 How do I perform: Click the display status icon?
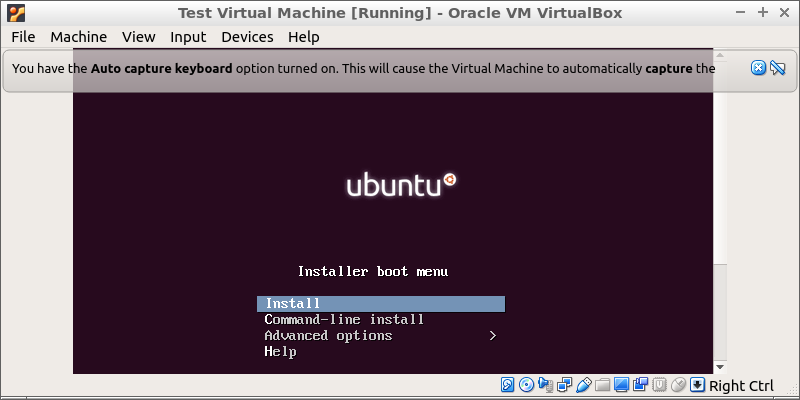(x=621, y=385)
